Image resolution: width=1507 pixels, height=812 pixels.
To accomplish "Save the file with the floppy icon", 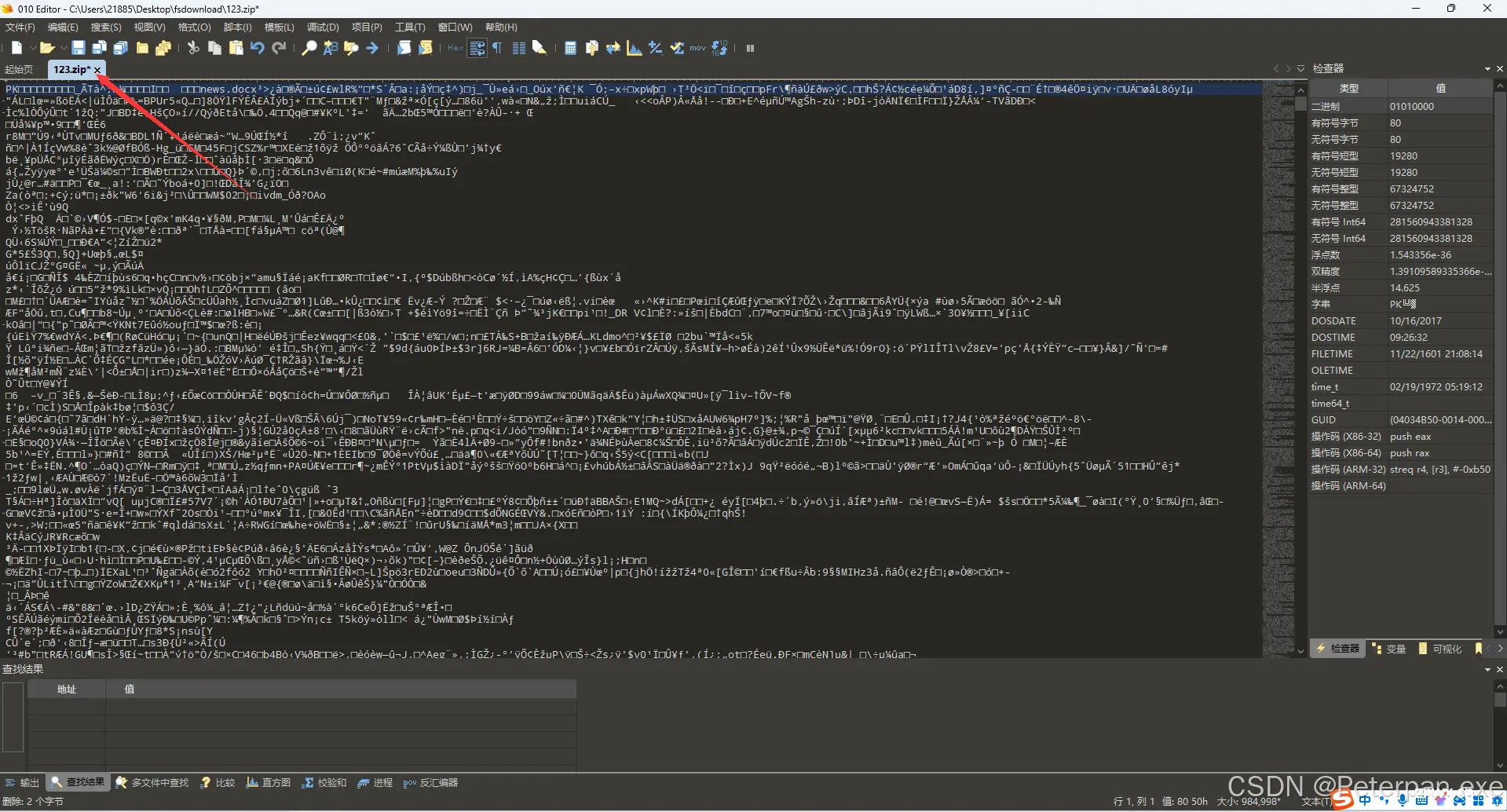I will point(79,48).
